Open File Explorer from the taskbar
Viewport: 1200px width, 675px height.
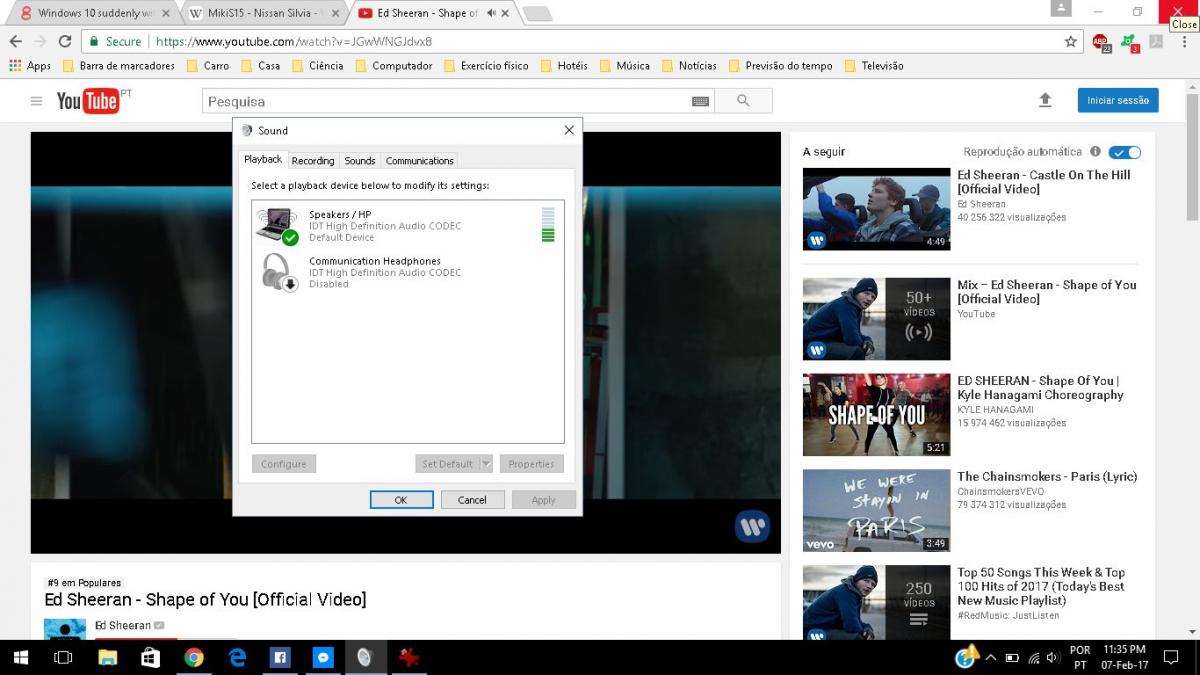[x=107, y=657]
